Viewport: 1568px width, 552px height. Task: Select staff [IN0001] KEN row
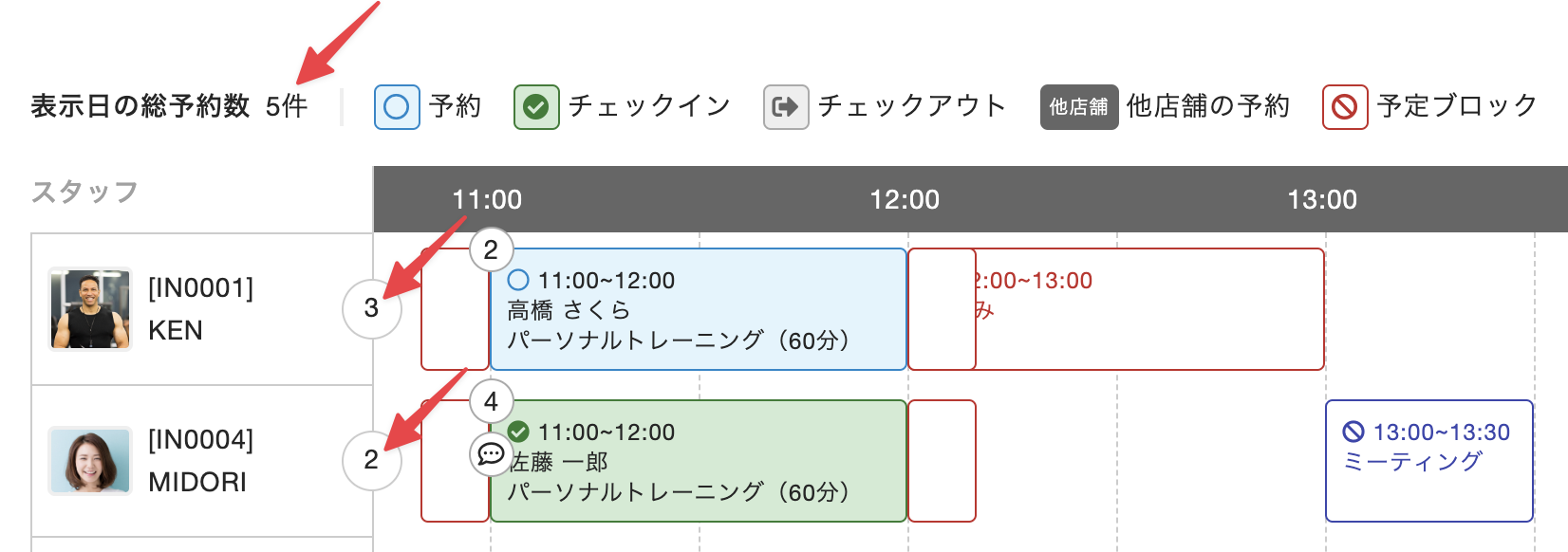coord(201,309)
